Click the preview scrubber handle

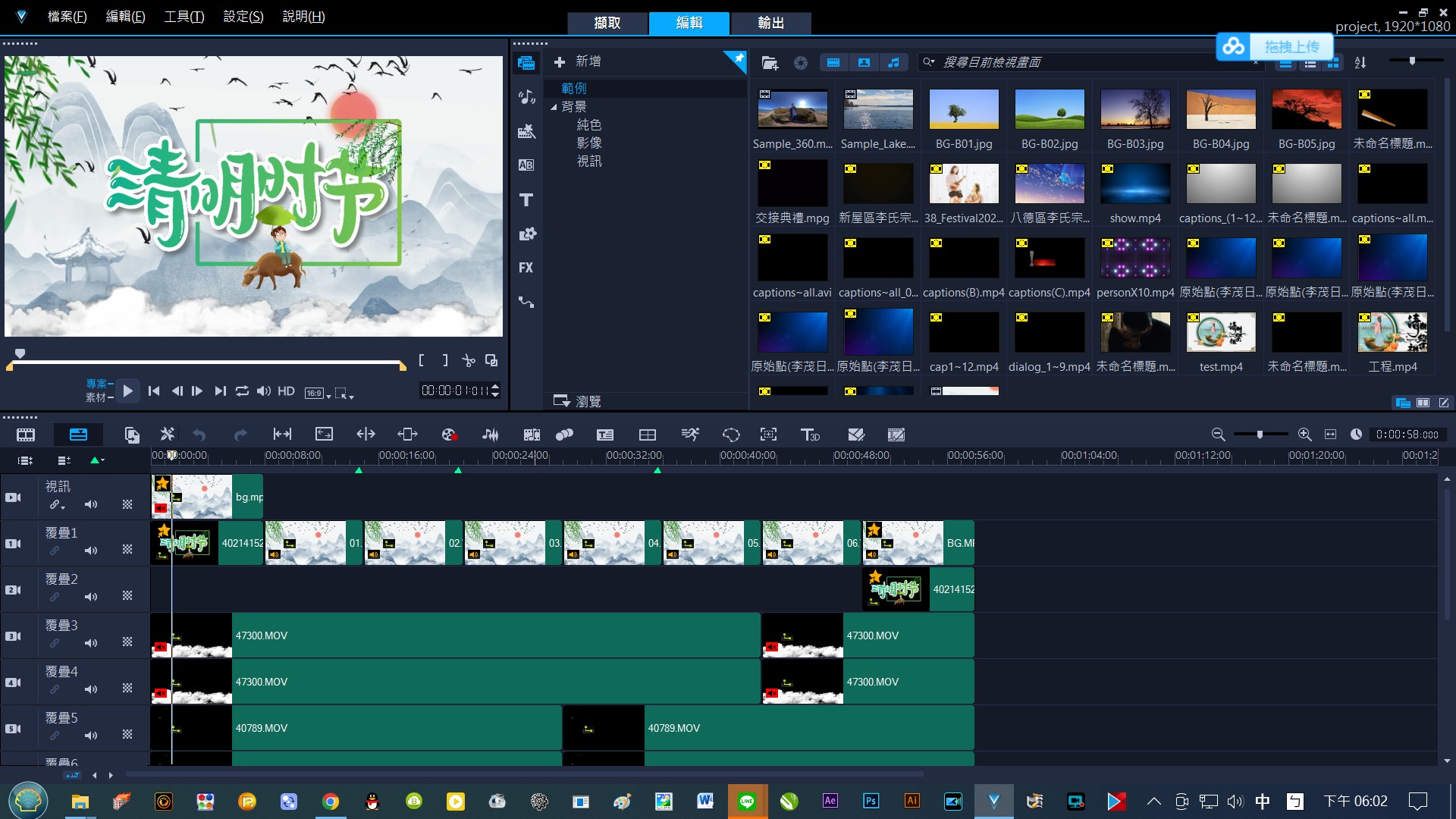(x=20, y=353)
